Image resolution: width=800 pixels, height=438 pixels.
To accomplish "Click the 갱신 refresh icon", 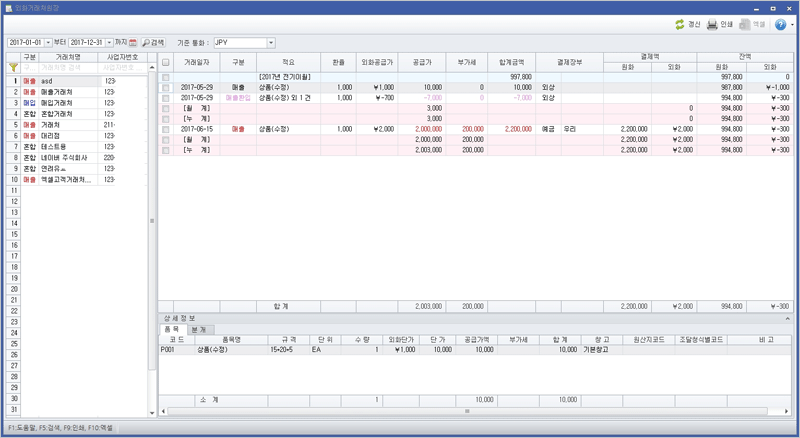I will [x=679, y=24].
